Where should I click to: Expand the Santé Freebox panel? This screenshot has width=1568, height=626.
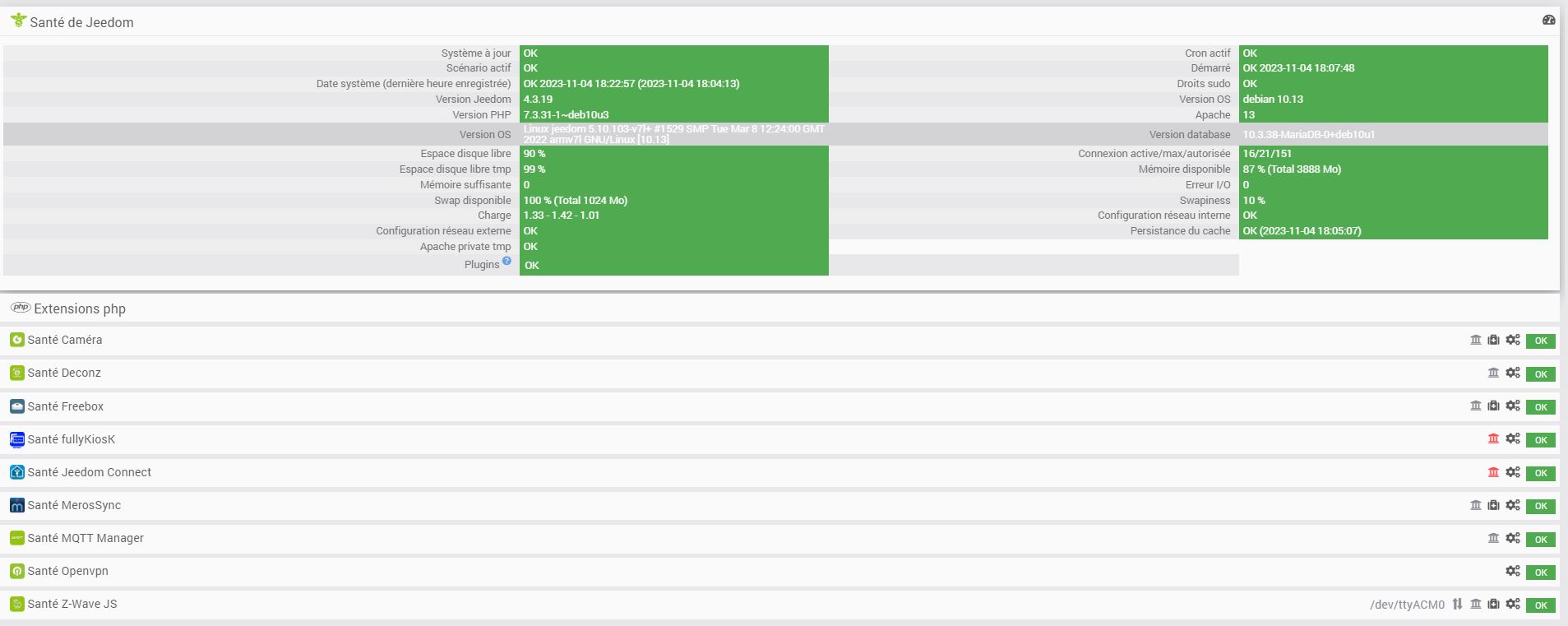click(66, 406)
